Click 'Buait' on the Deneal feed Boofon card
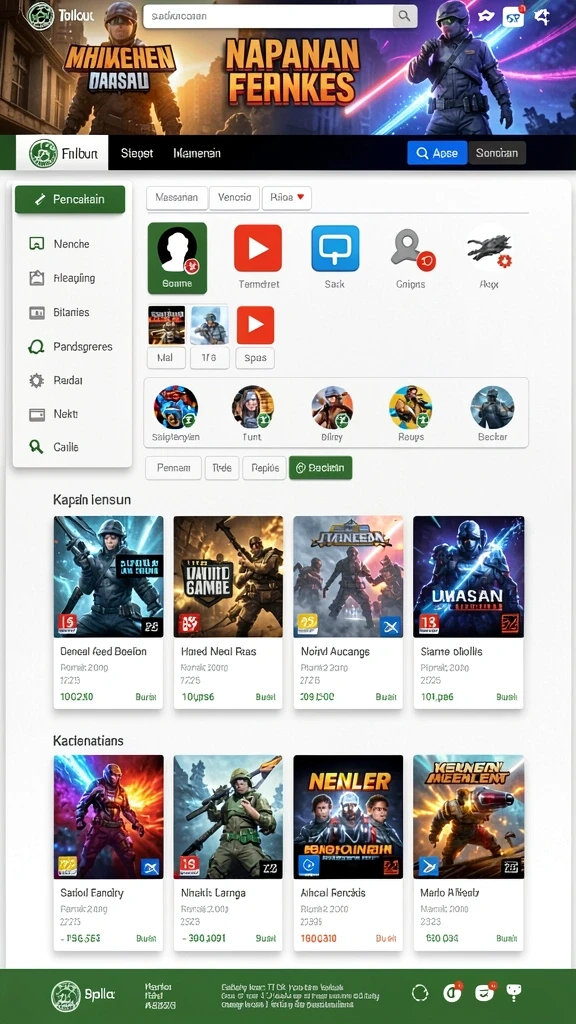The image size is (576, 1024). (146, 697)
